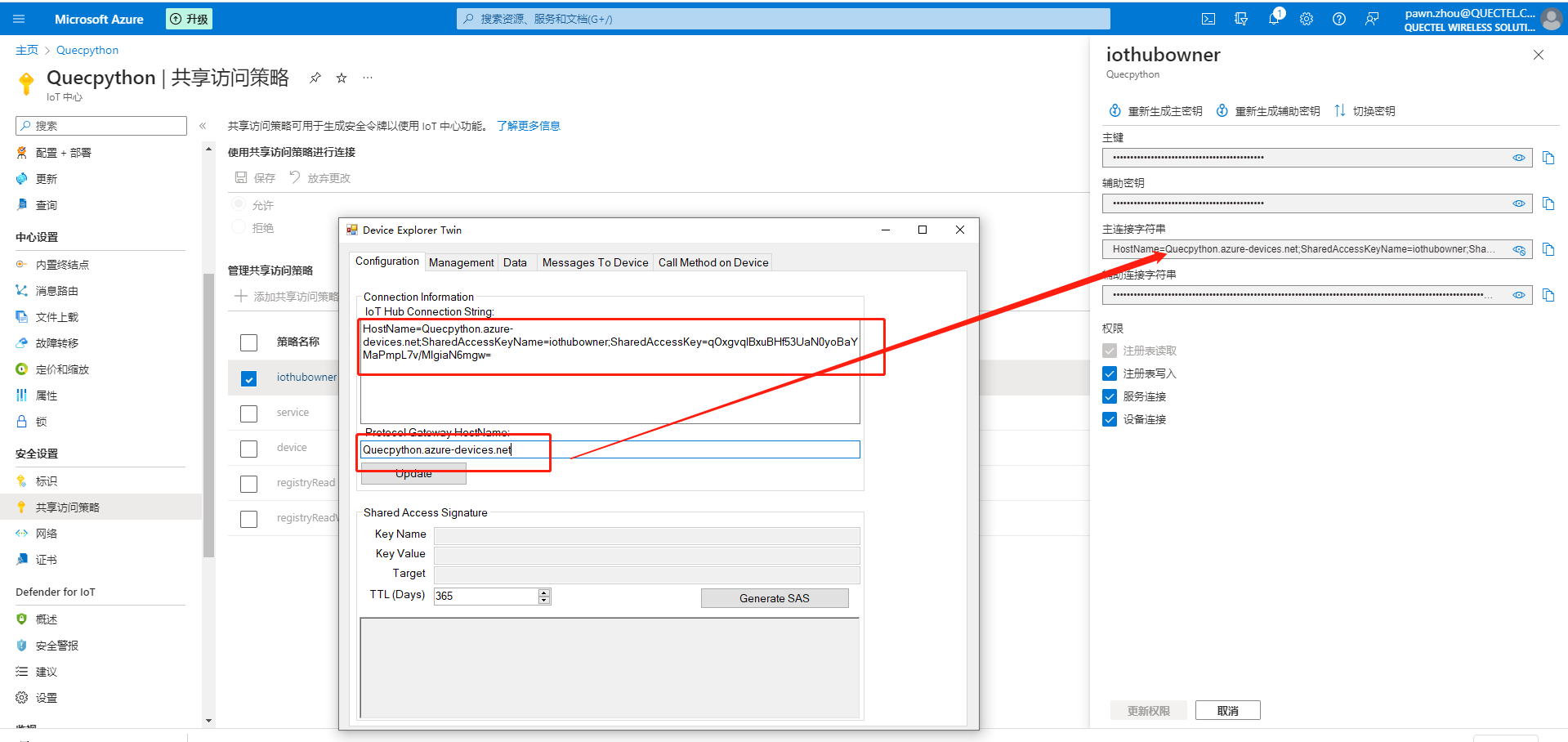
Task: Copy the secondary connection string
Action: point(1548,295)
